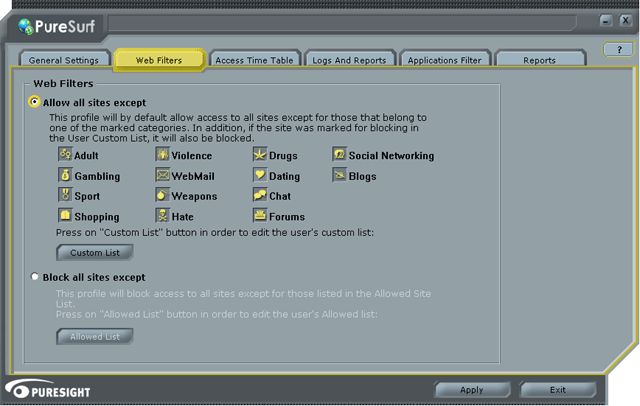640x406 pixels.
Task: Select Block all sites except option
Action: (x=35, y=277)
